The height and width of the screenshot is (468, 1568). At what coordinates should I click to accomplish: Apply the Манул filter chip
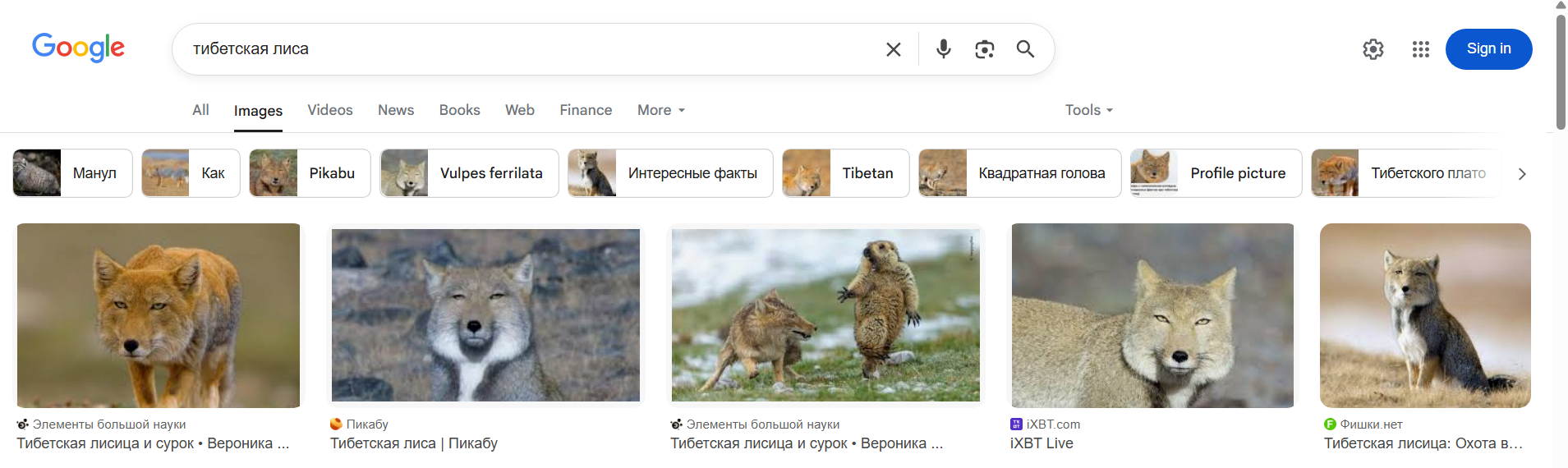(x=72, y=173)
